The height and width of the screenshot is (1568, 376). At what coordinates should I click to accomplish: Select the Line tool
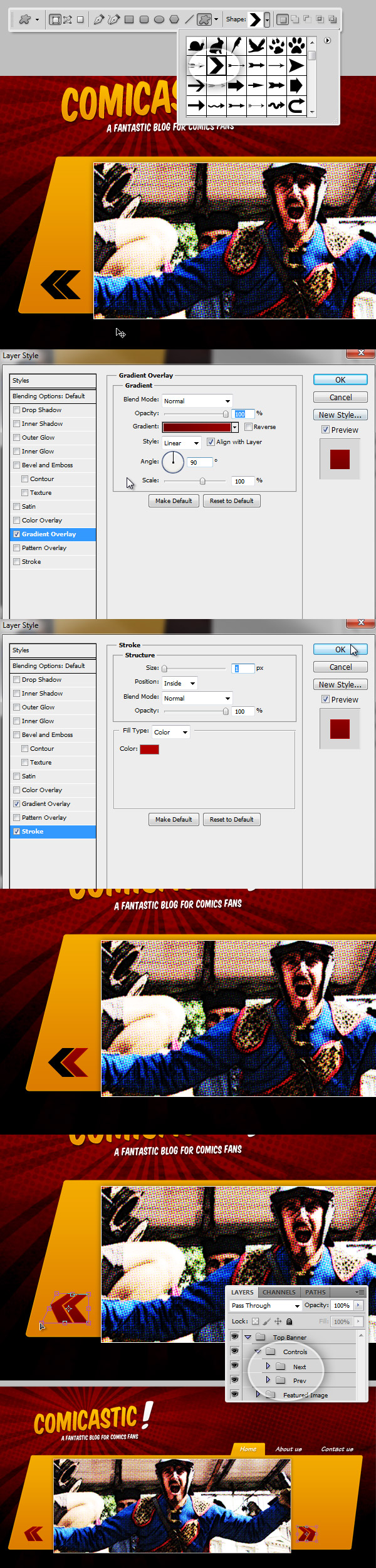click(189, 19)
